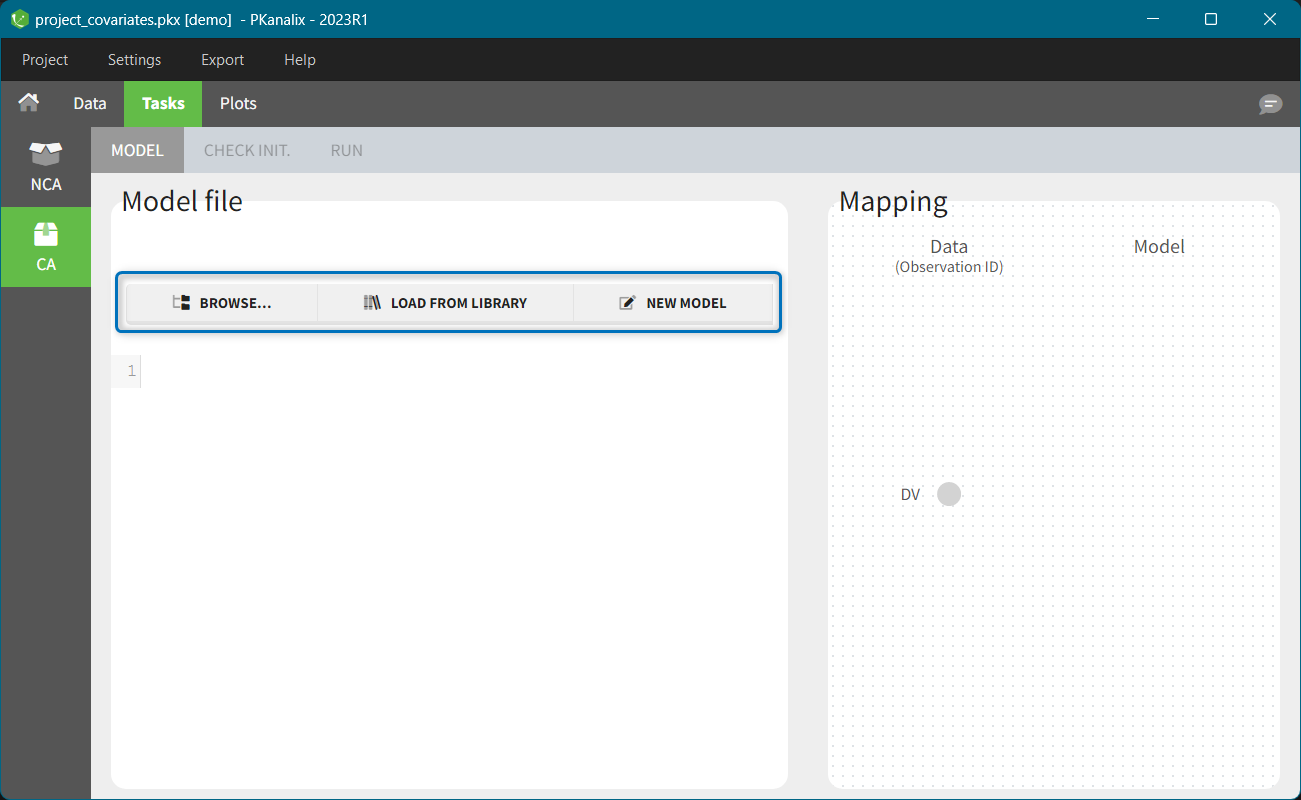Image resolution: width=1301 pixels, height=800 pixels.
Task: Open the comments chat bubble icon
Action: coord(1270,104)
